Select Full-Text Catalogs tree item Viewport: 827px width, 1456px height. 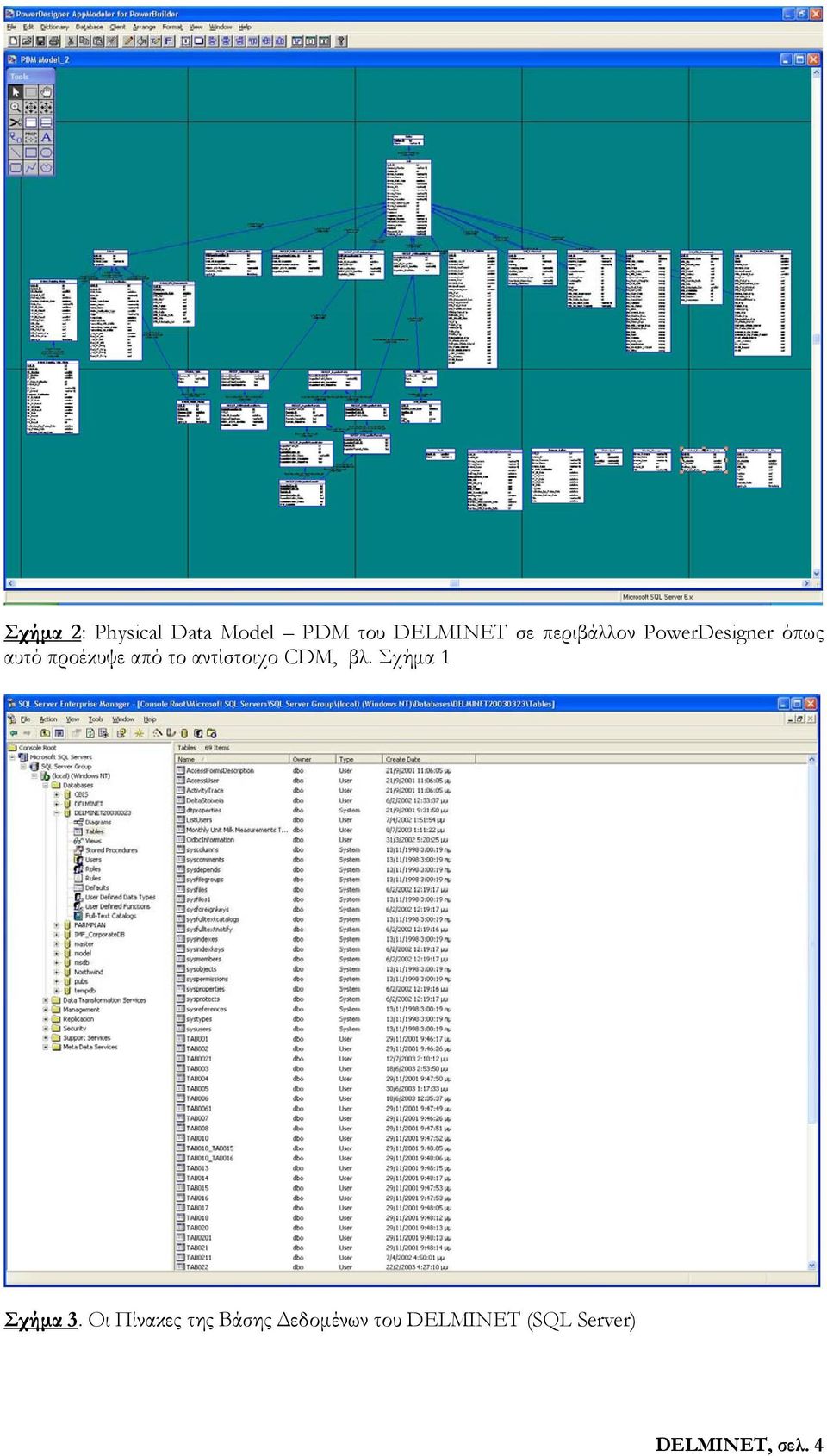point(110,916)
